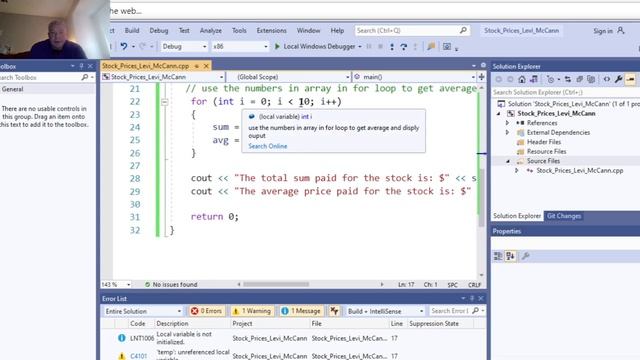Click Show All Files icon in Solution Explorer
Screen dimensions: 640x360
[x=591, y=79]
